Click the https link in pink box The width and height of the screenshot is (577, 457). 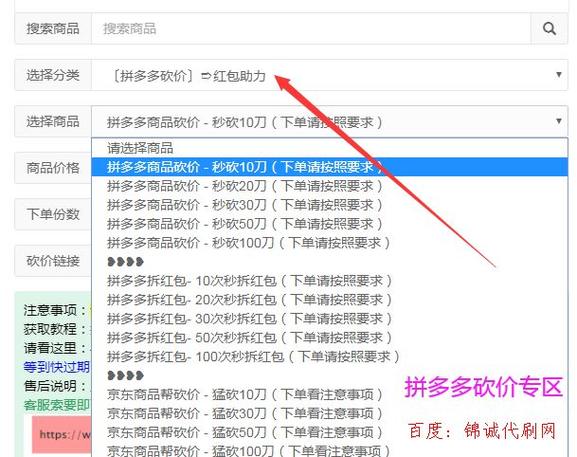[x=65, y=435]
